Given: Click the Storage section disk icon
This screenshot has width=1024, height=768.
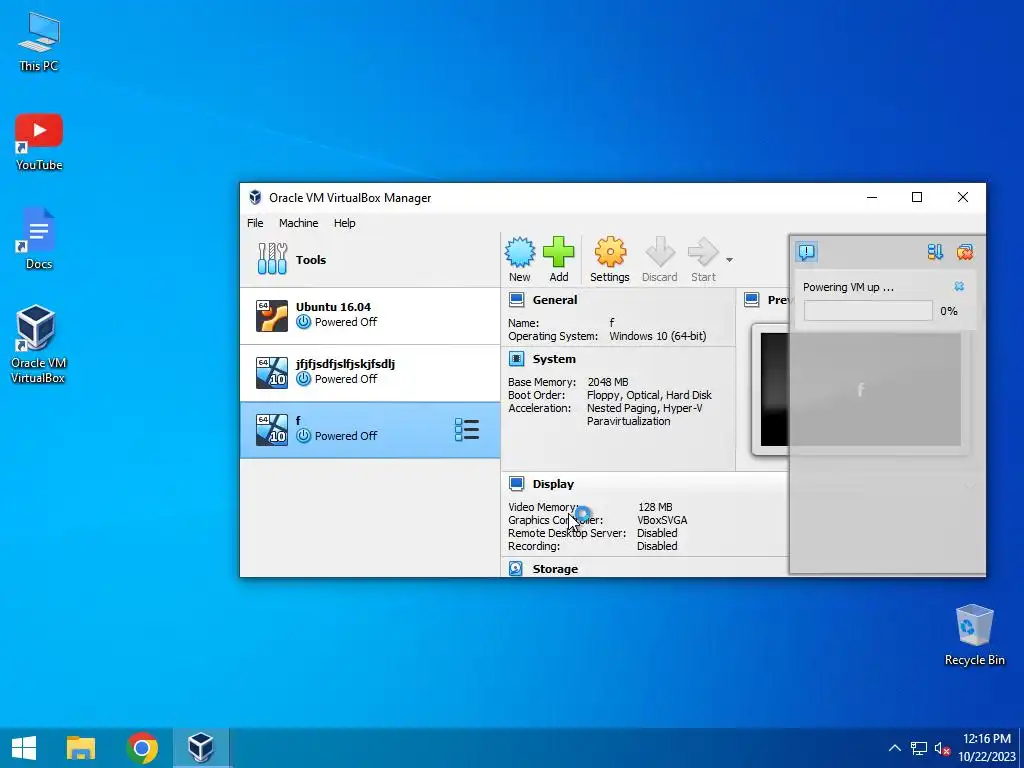Looking at the screenshot, I should point(516,569).
